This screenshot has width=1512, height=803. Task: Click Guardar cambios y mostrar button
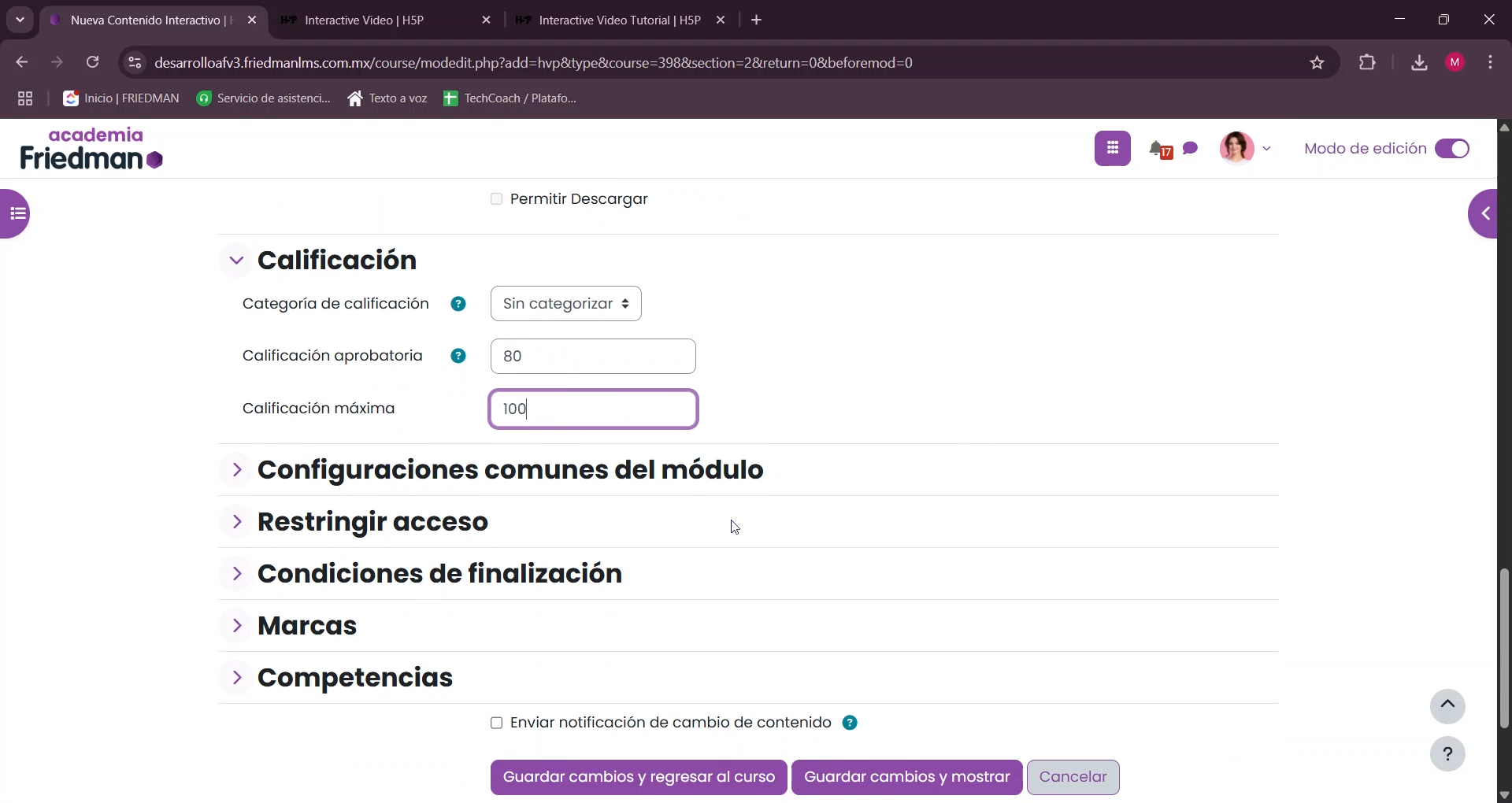tap(906, 778)
